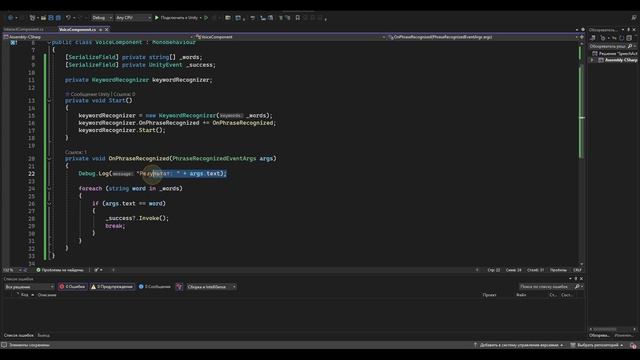
Task: Click the _success?.Invoke() call on line 28
Action: point(137,218)
